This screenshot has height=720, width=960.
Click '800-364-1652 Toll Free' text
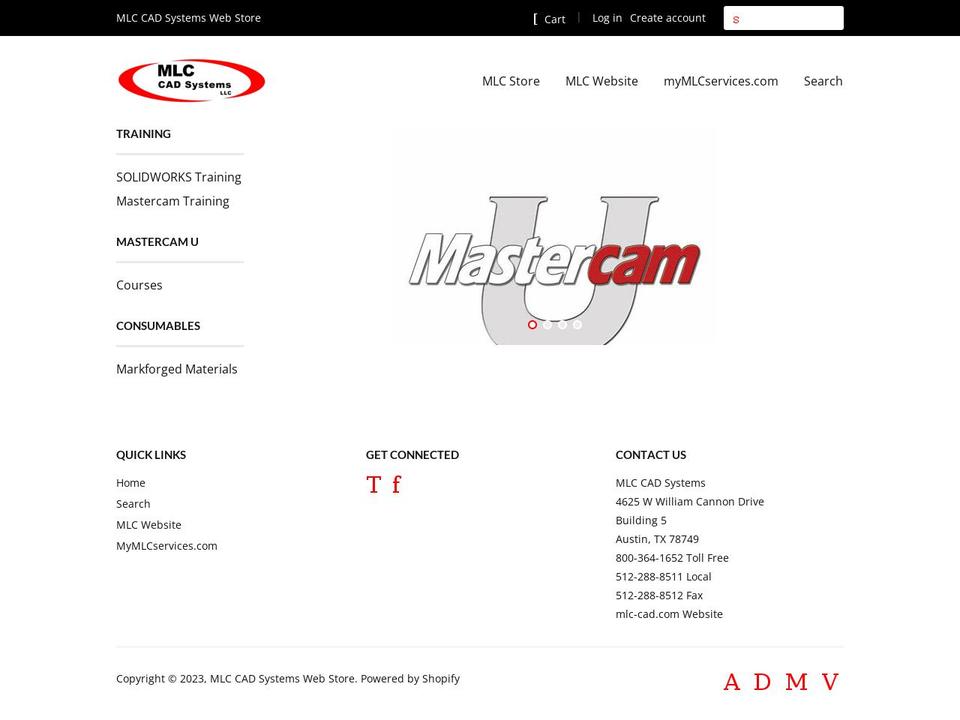672,558
